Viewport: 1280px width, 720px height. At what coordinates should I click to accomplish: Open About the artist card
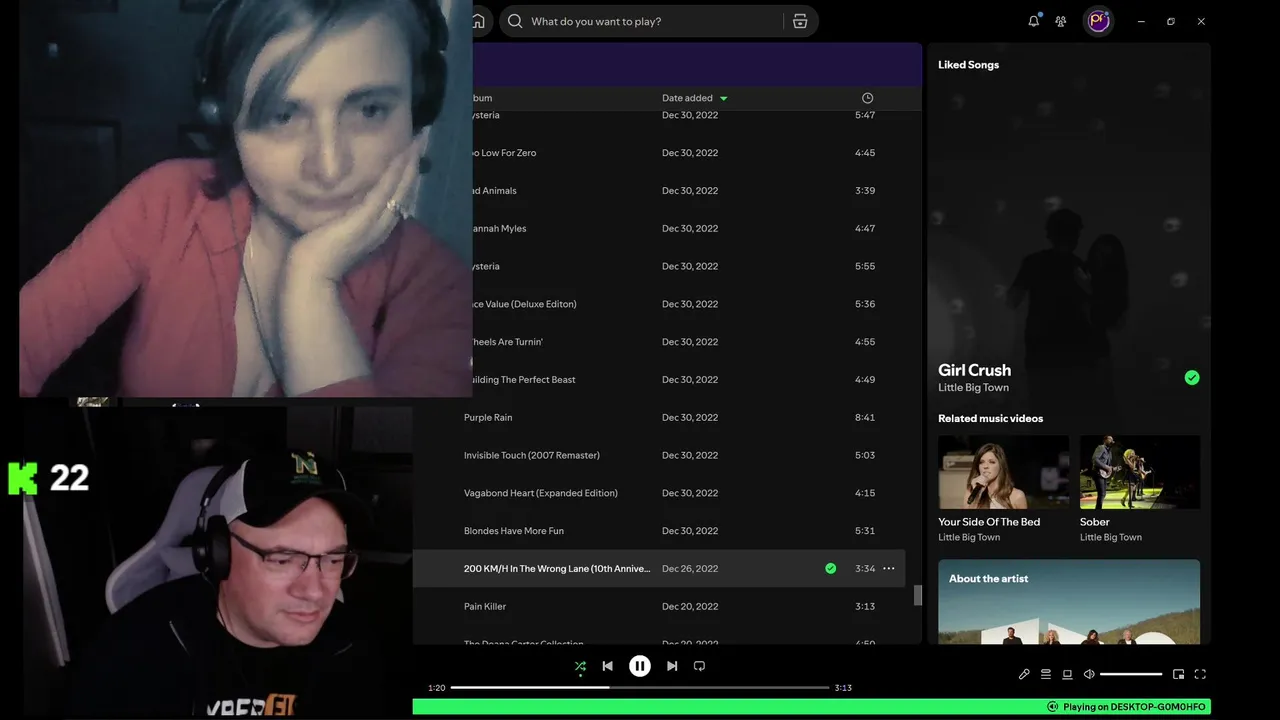coord(1069,601)
